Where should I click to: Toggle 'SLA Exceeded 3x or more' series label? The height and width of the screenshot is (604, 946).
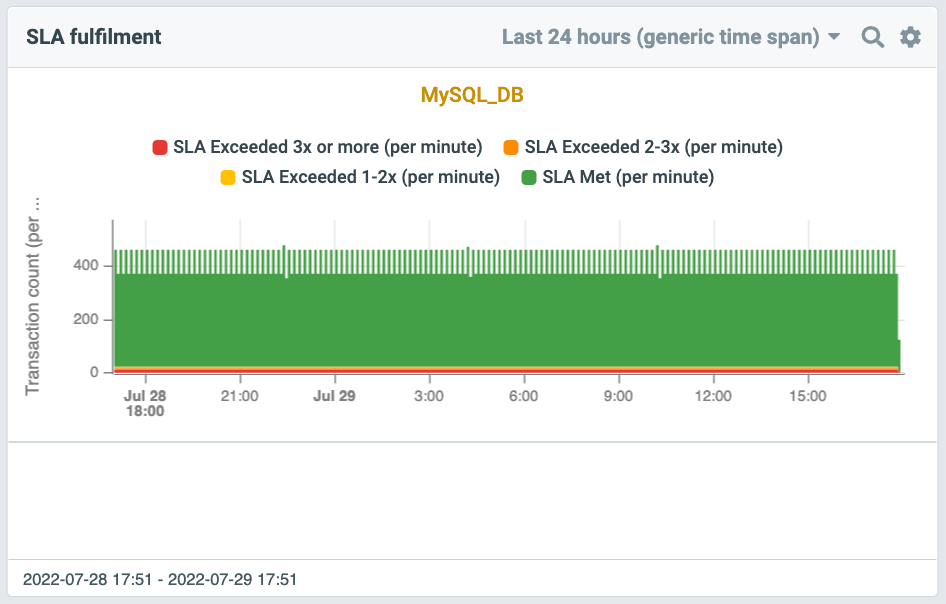point(327,147)
